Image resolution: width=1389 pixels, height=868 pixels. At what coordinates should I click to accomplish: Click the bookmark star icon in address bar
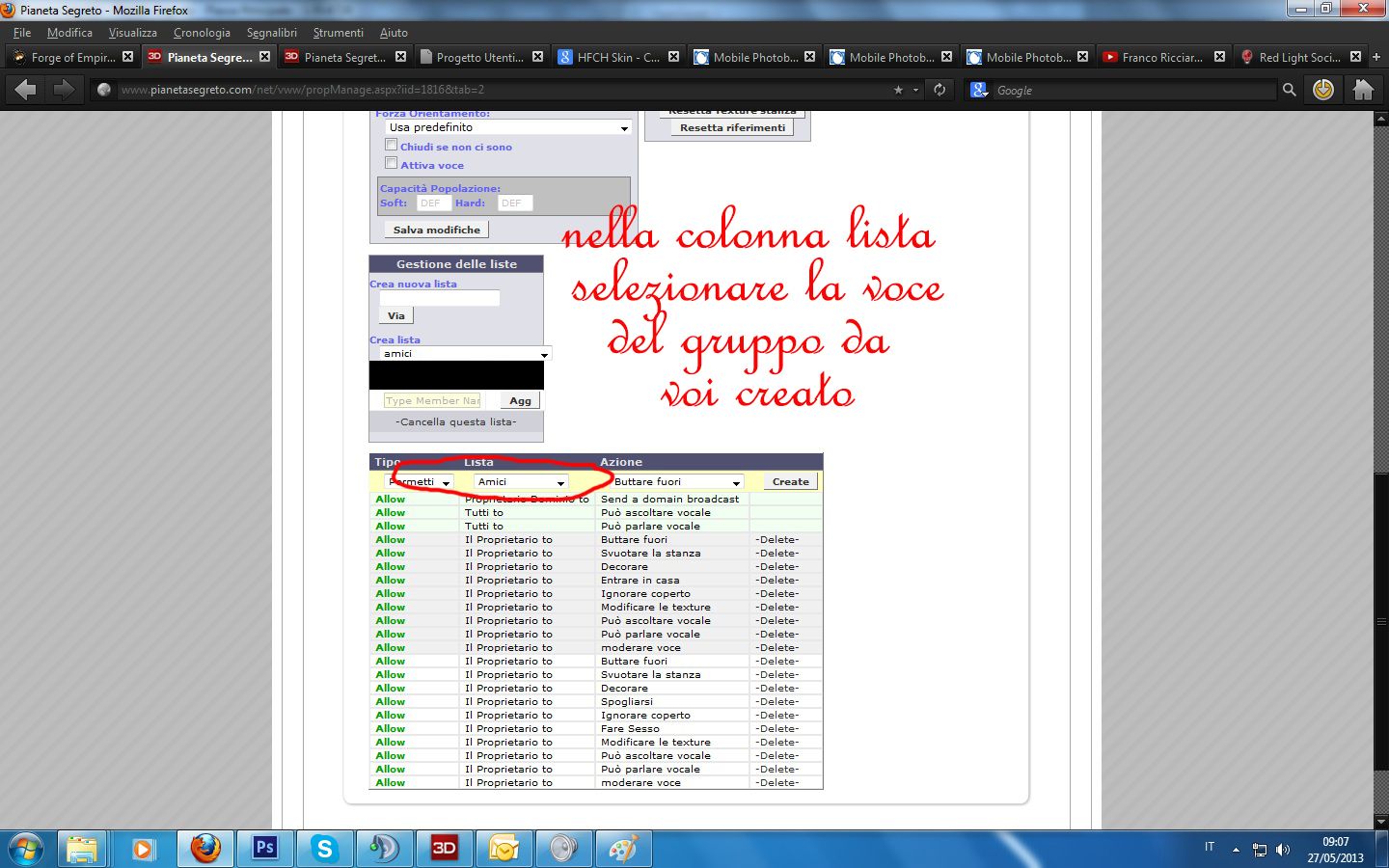898,90
